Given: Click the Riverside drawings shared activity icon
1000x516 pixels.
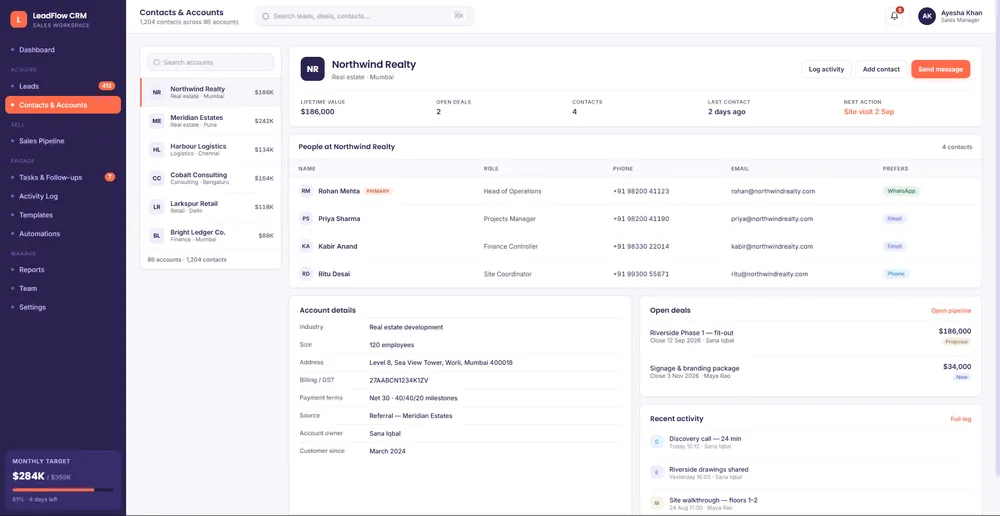Looking at the screenshot, I should pos(657,472).
